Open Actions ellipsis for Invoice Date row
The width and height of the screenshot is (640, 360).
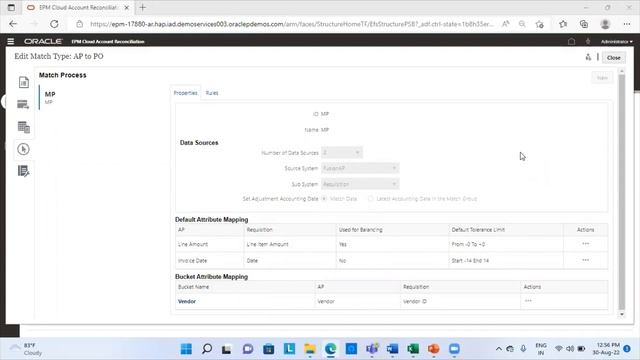coord(586,260)
